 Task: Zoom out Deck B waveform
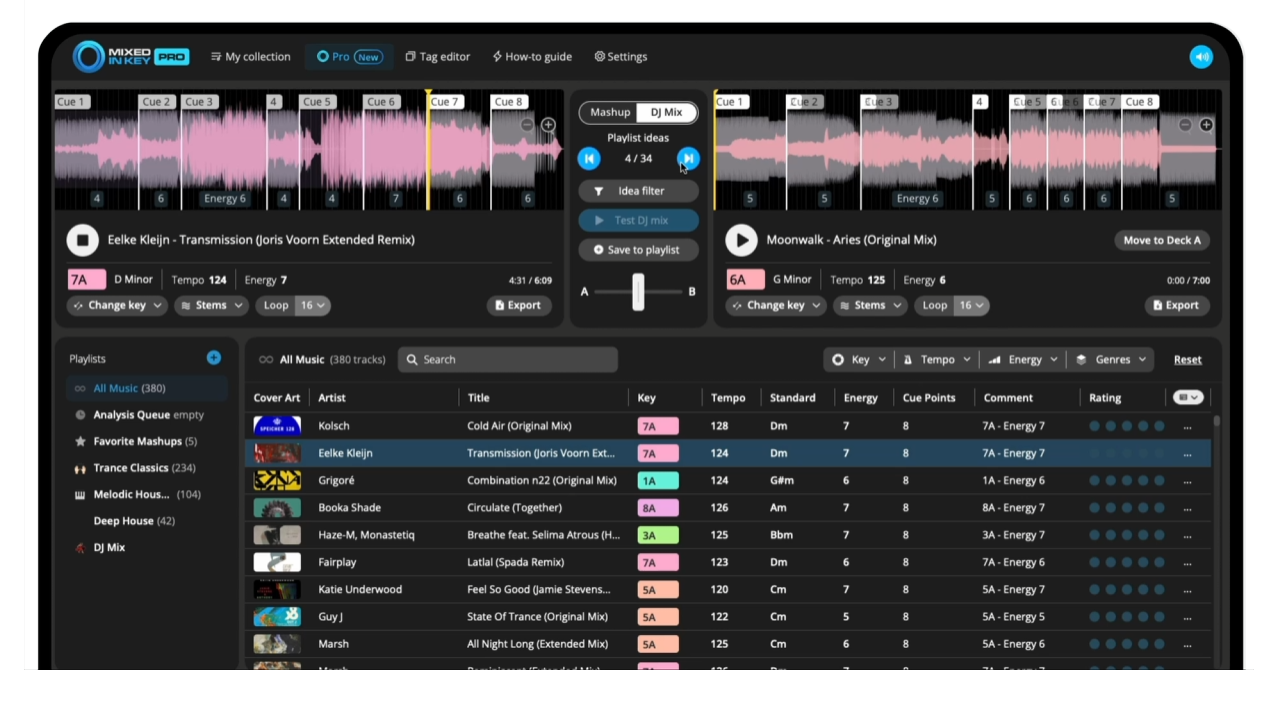point(1185,125)
